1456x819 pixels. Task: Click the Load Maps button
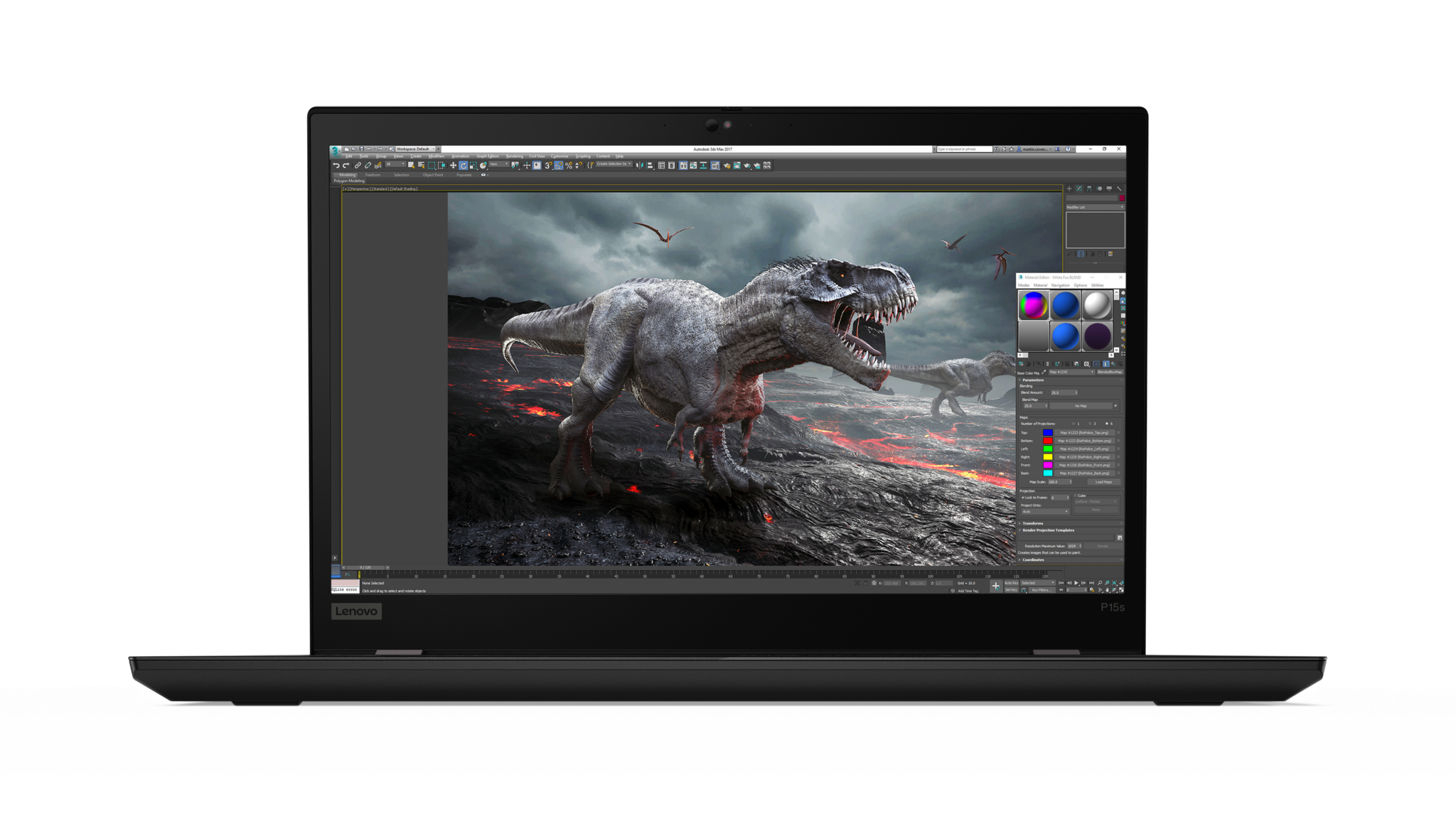1104,482
